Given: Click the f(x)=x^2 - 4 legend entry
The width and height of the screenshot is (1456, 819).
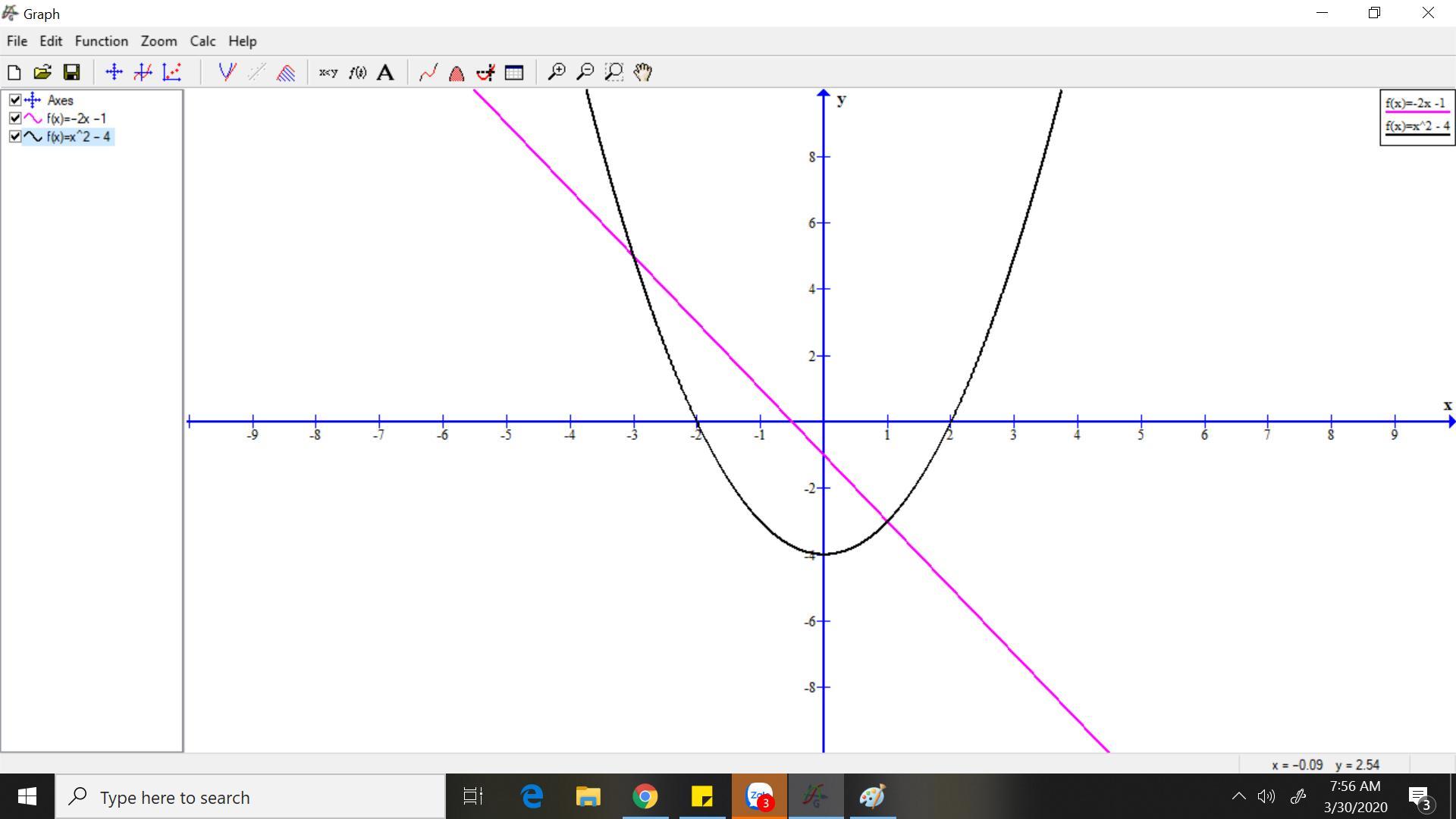Looking at the screenshot, I should tap(1417, 127).
